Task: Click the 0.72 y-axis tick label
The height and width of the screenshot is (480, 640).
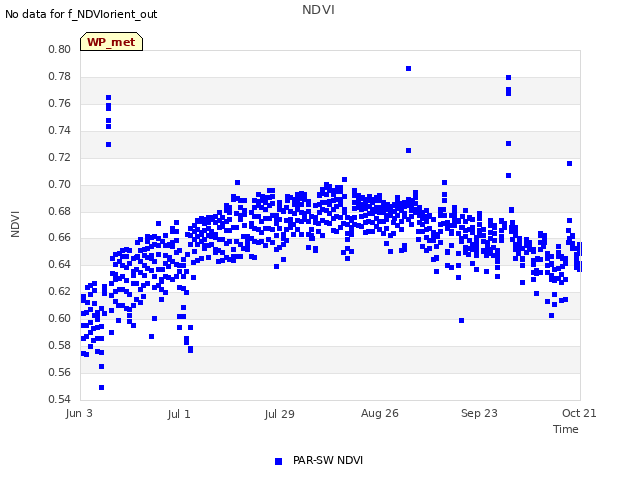Action: [x=60, y=157]
